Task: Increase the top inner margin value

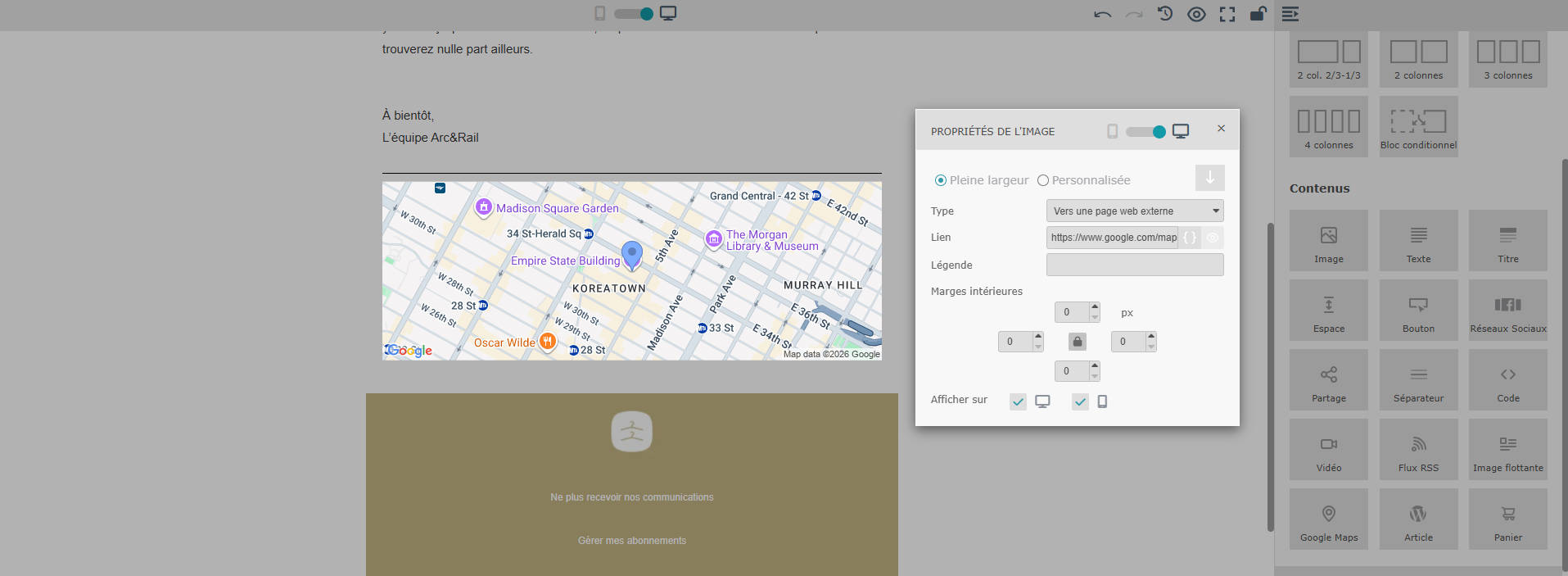Action: pyautogui.click(x=1095, y=307)
